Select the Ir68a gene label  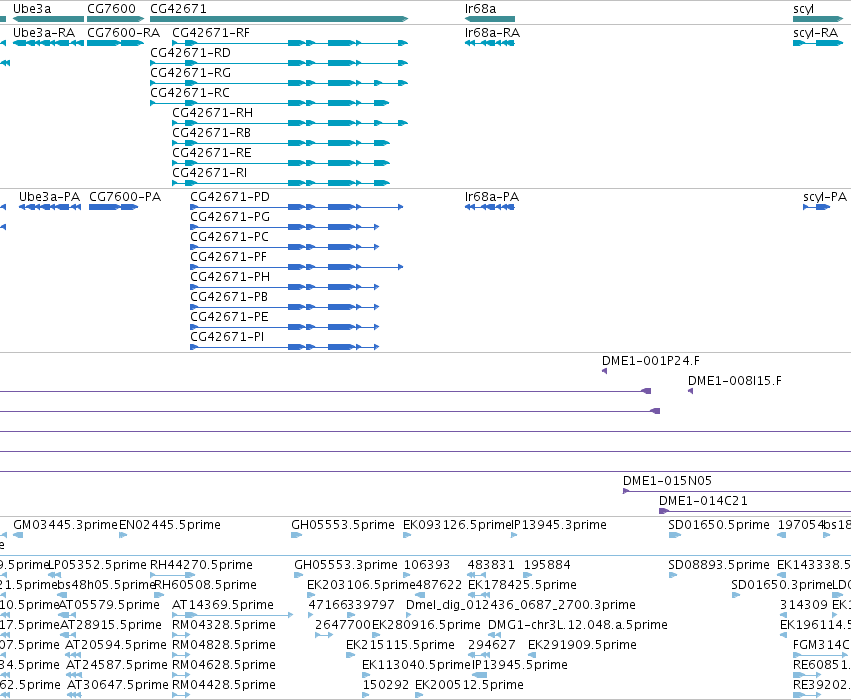click(x=480, y=9)
